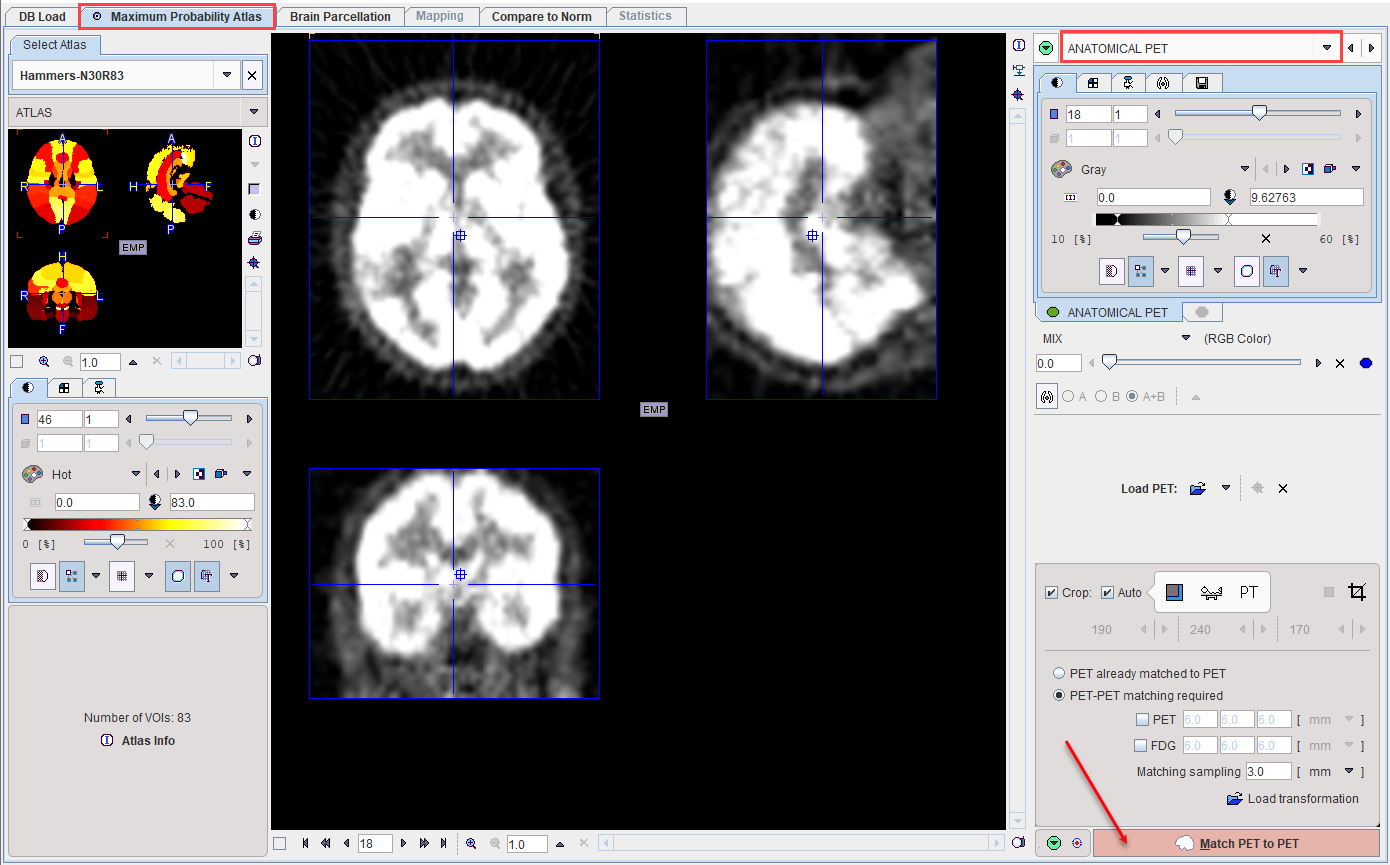Open Atlas Info
1390x865 pixels.
(x=138, y=741)
